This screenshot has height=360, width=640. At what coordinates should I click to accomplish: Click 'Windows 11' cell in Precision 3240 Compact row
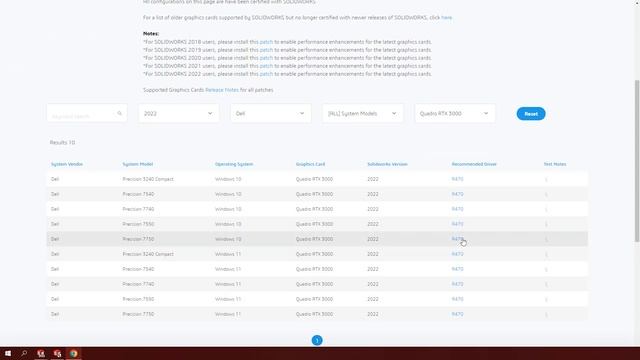[x=228, y=254]
